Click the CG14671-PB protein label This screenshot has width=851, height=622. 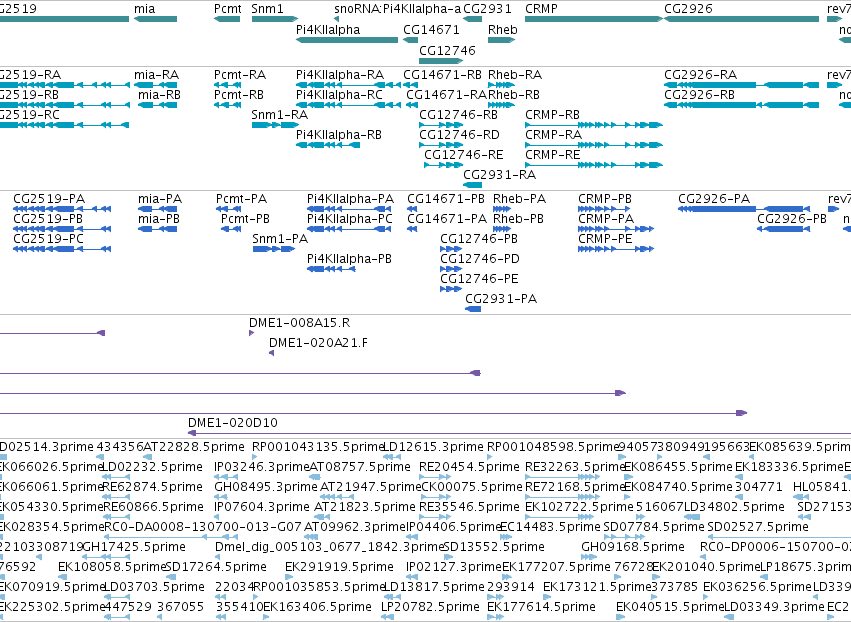click(x=446, y=199)
